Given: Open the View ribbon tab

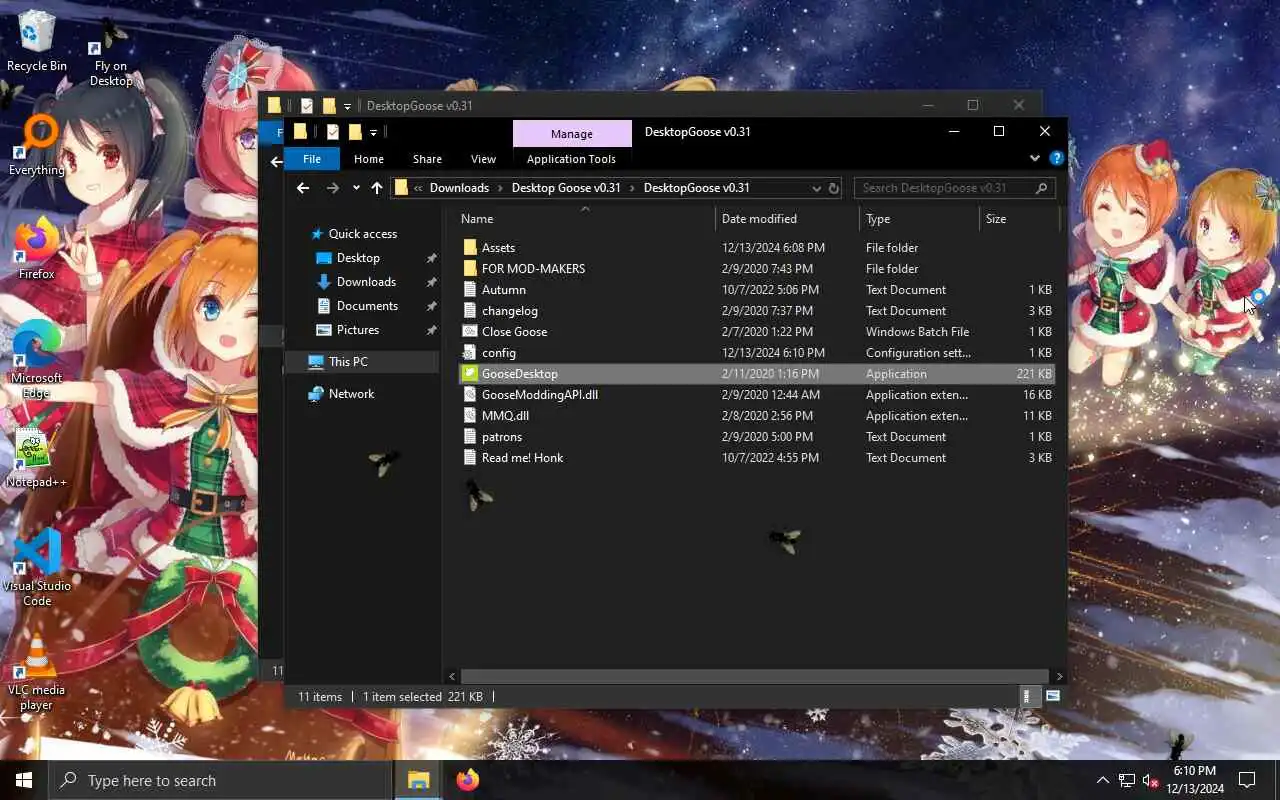Looking at the screenshot, I should (483, 159).
